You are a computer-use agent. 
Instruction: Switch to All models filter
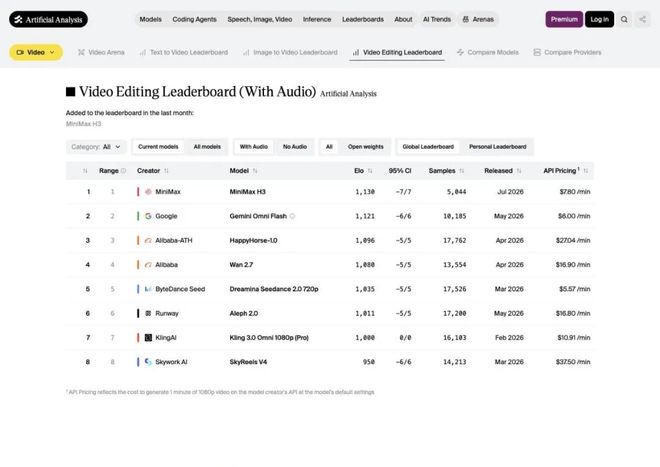click(207, 147)
